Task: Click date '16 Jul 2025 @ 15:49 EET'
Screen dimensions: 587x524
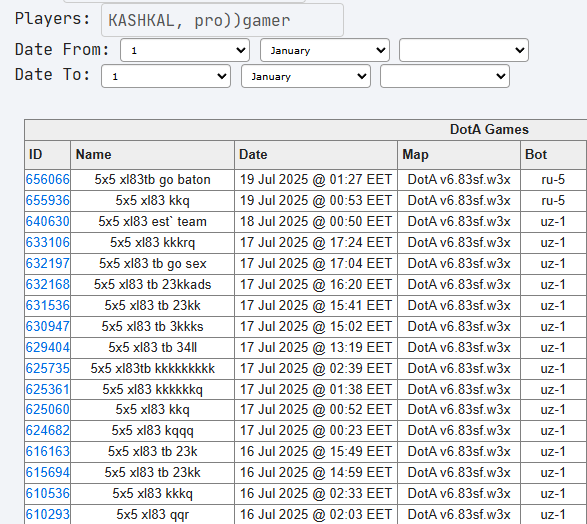Action: point(316,451)
